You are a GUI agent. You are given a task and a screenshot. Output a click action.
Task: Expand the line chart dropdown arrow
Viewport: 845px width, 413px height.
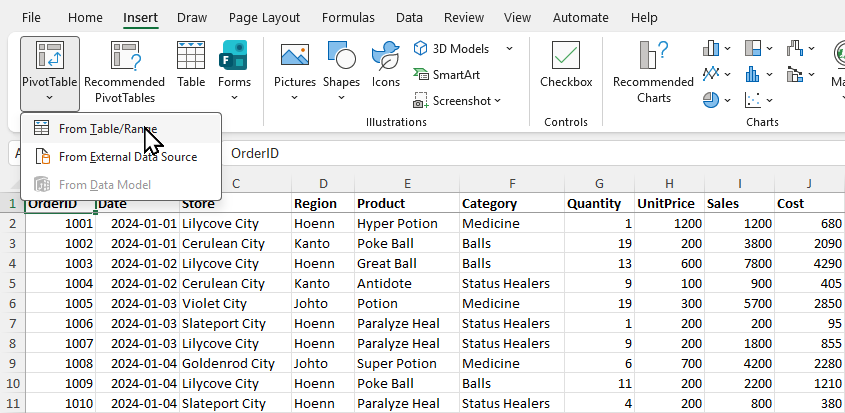[728, 74]
